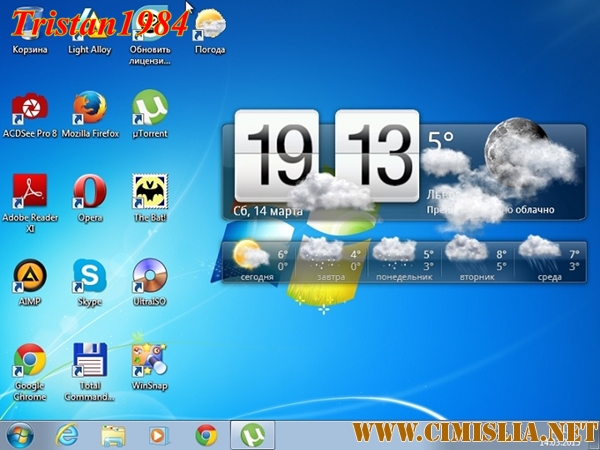600x450 pixels.
Task: Open the µTorrent desktop shortcut
Action: [x=149, y=108]
